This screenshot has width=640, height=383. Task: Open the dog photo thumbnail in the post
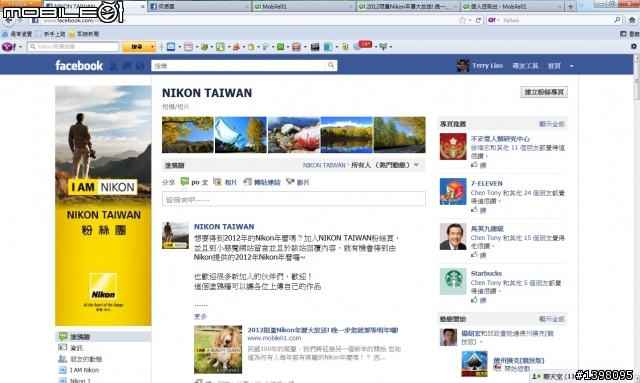click(x=218, y=349)
